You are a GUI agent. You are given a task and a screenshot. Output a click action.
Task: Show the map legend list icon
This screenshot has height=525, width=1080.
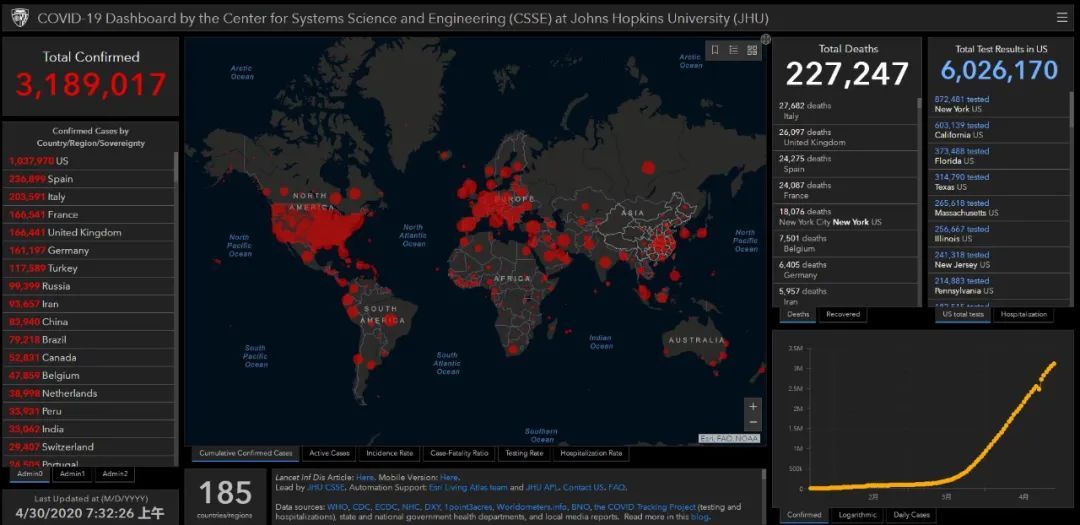click(x=733, y=50)
